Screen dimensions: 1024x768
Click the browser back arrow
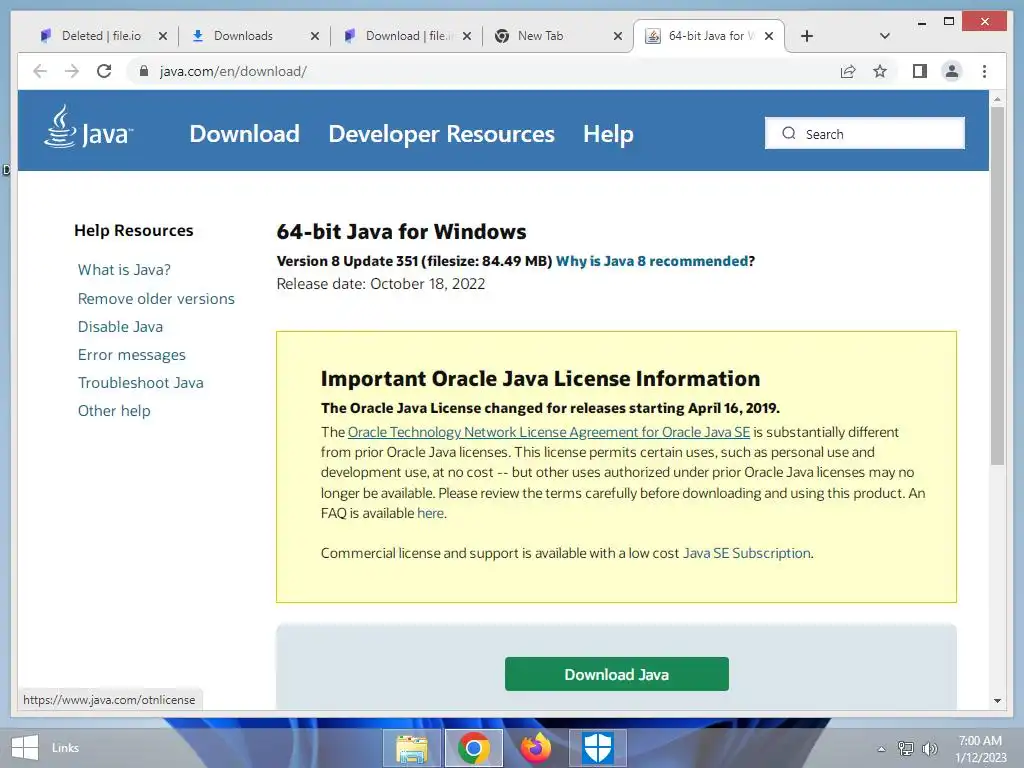click(x=40, y=71)
